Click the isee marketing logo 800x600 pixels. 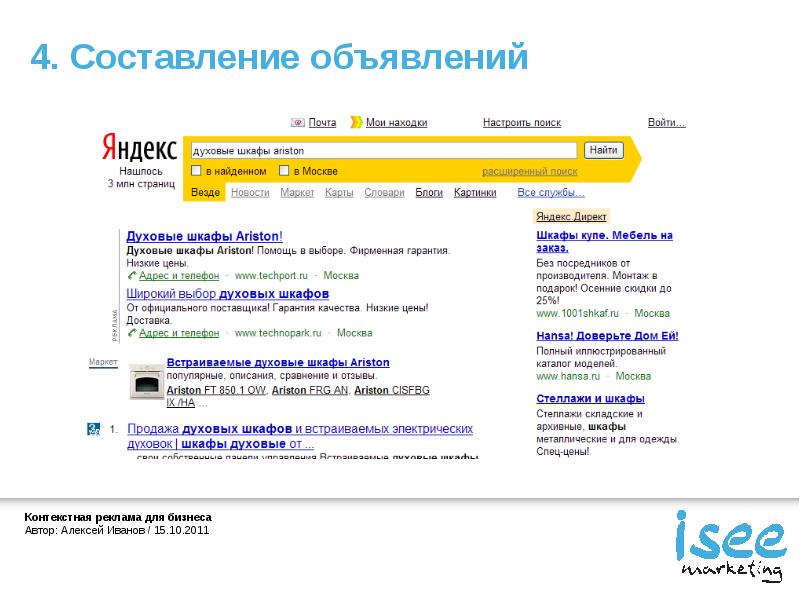click(728, 546)
